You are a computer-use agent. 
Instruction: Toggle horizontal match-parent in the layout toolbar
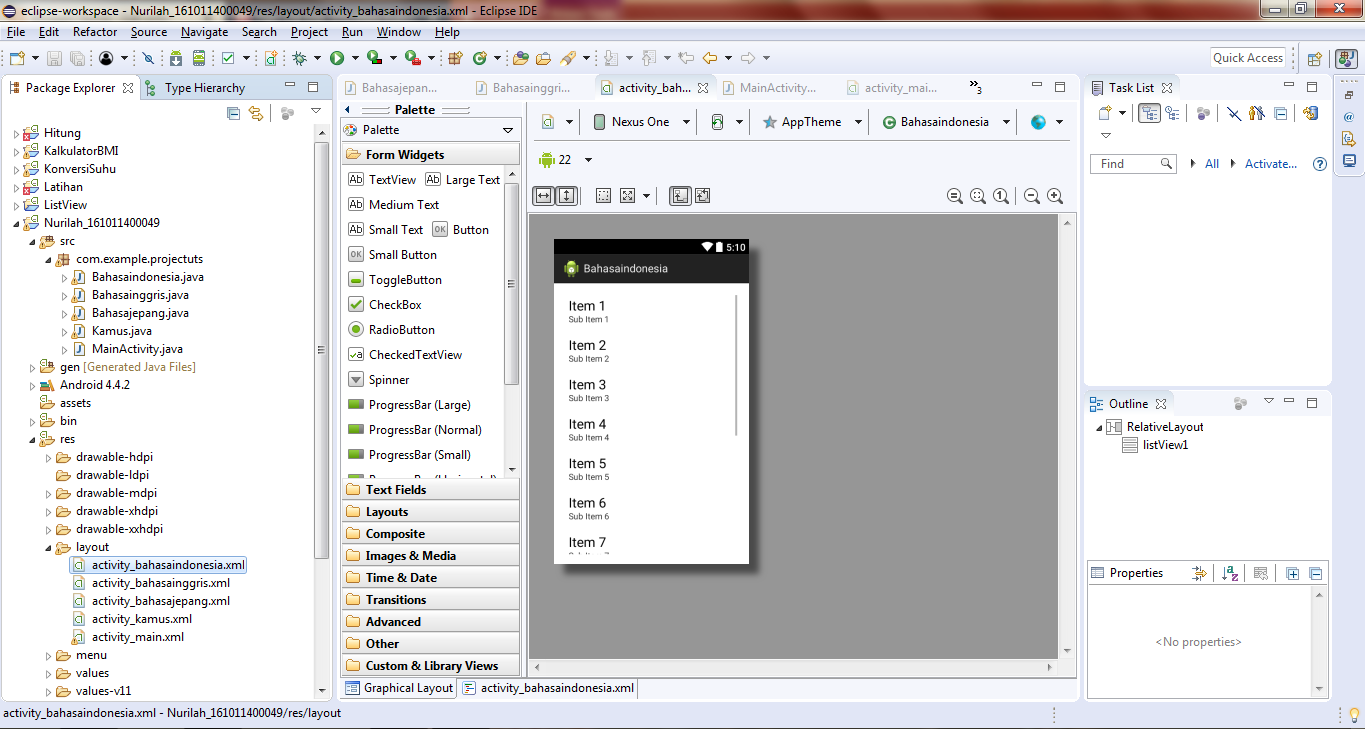coord(543,196)
